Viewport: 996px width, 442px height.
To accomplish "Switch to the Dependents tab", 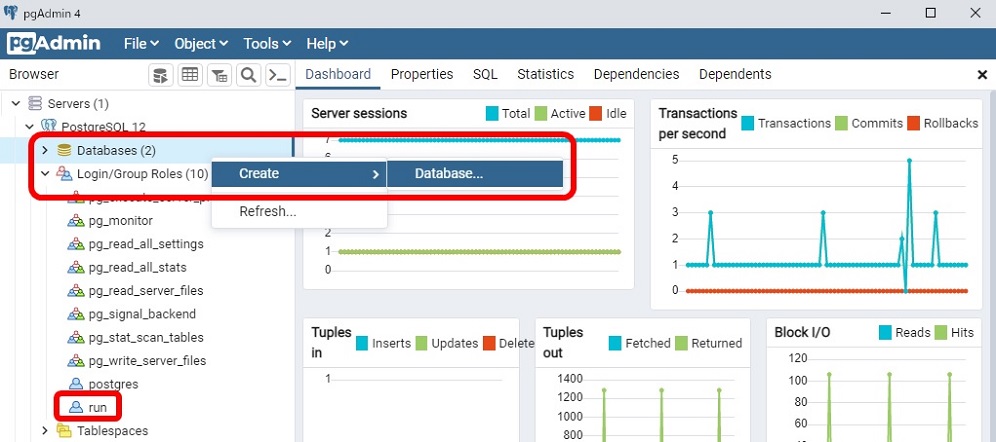I will coord(735,74).
